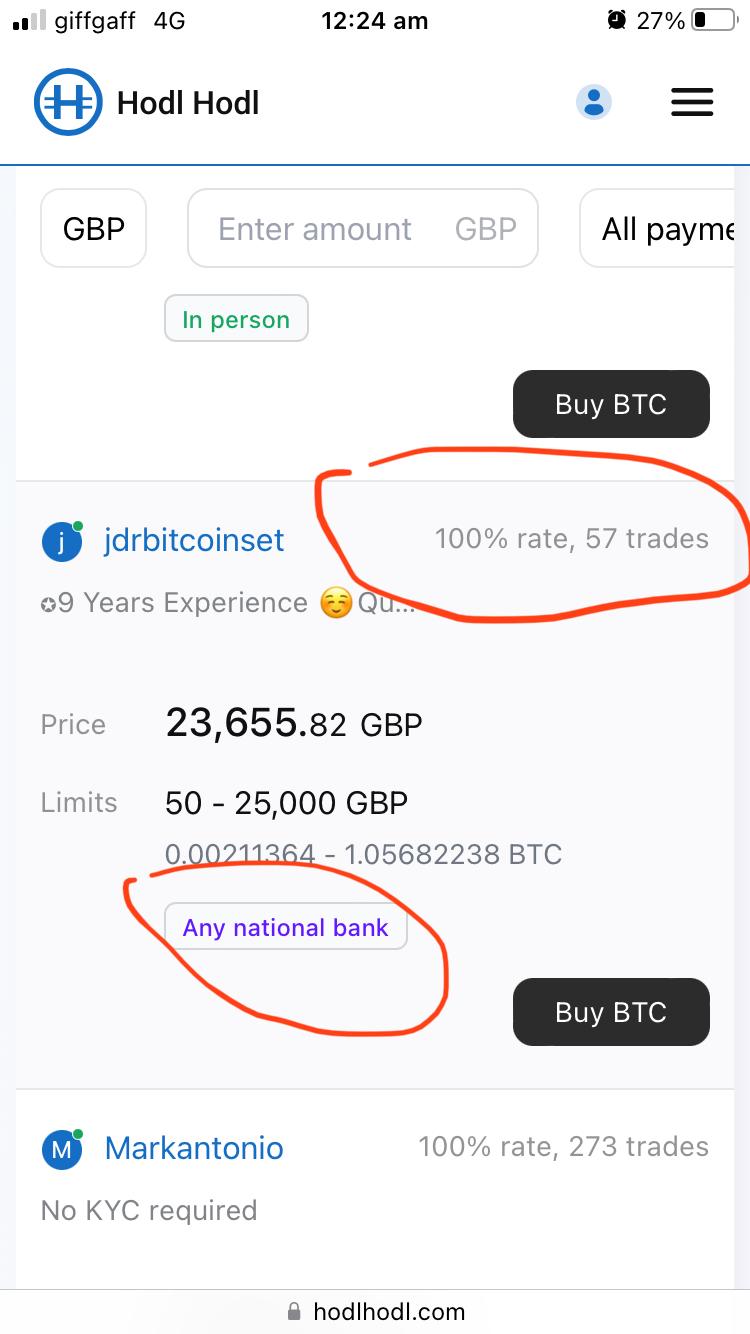Screen dimensions: 750x1334
Task: Open the user account profile icon
Action: [x=593, y=102]
